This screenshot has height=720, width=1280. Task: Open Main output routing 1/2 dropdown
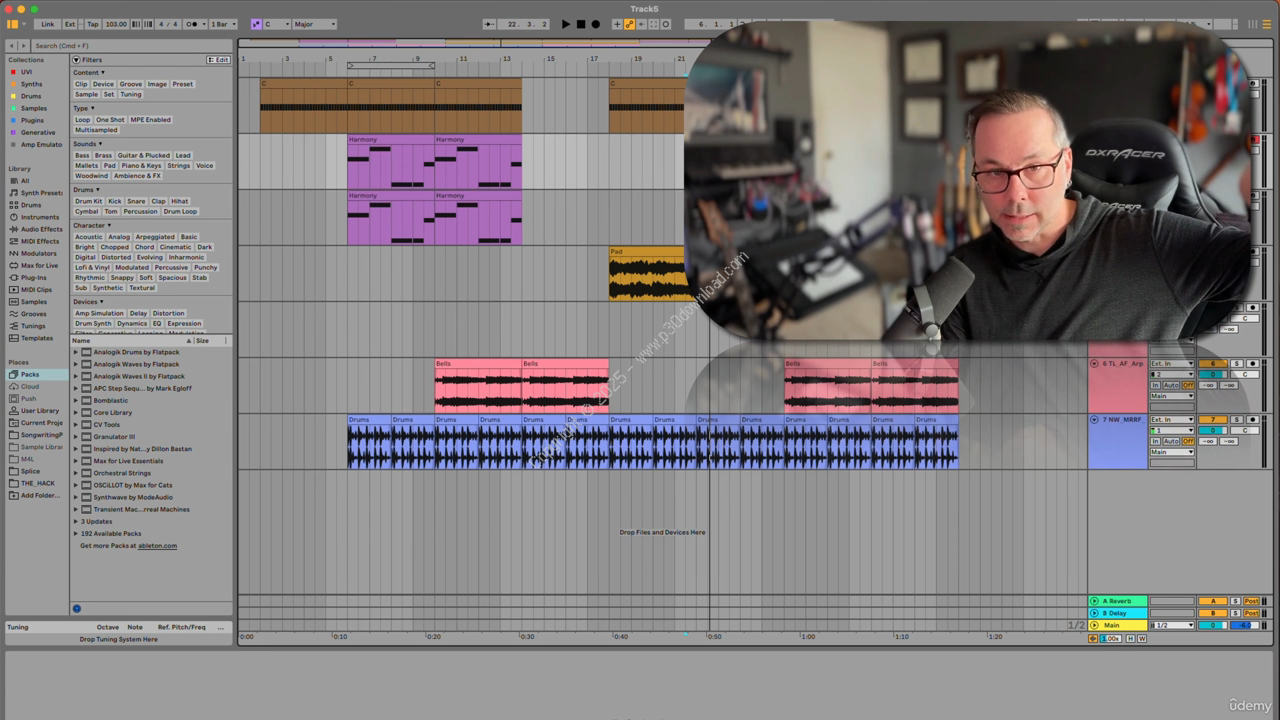click(1172, 625)
